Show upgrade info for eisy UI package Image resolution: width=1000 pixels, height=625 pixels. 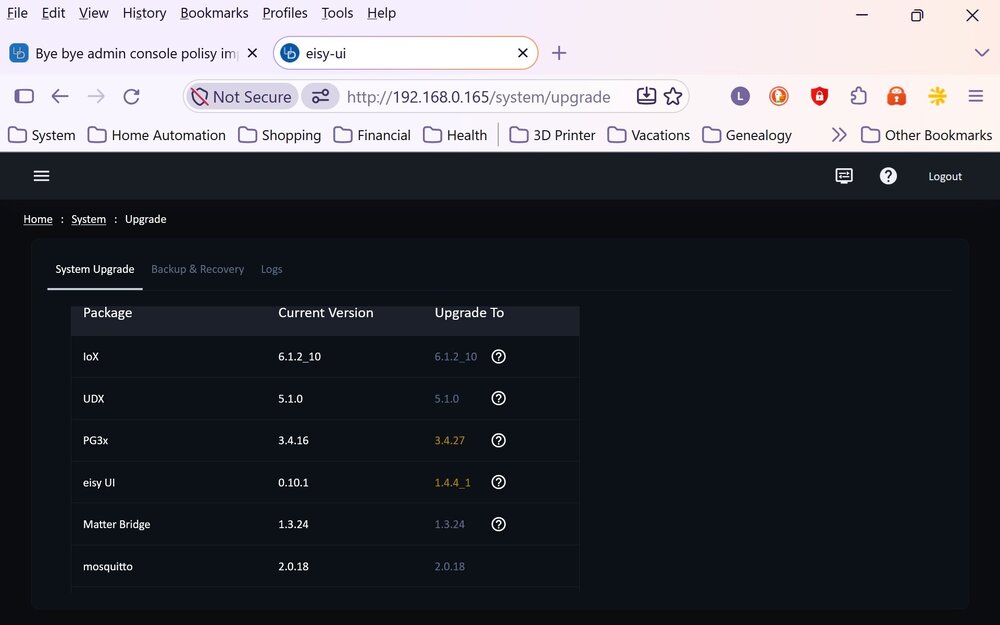(499, 482)
